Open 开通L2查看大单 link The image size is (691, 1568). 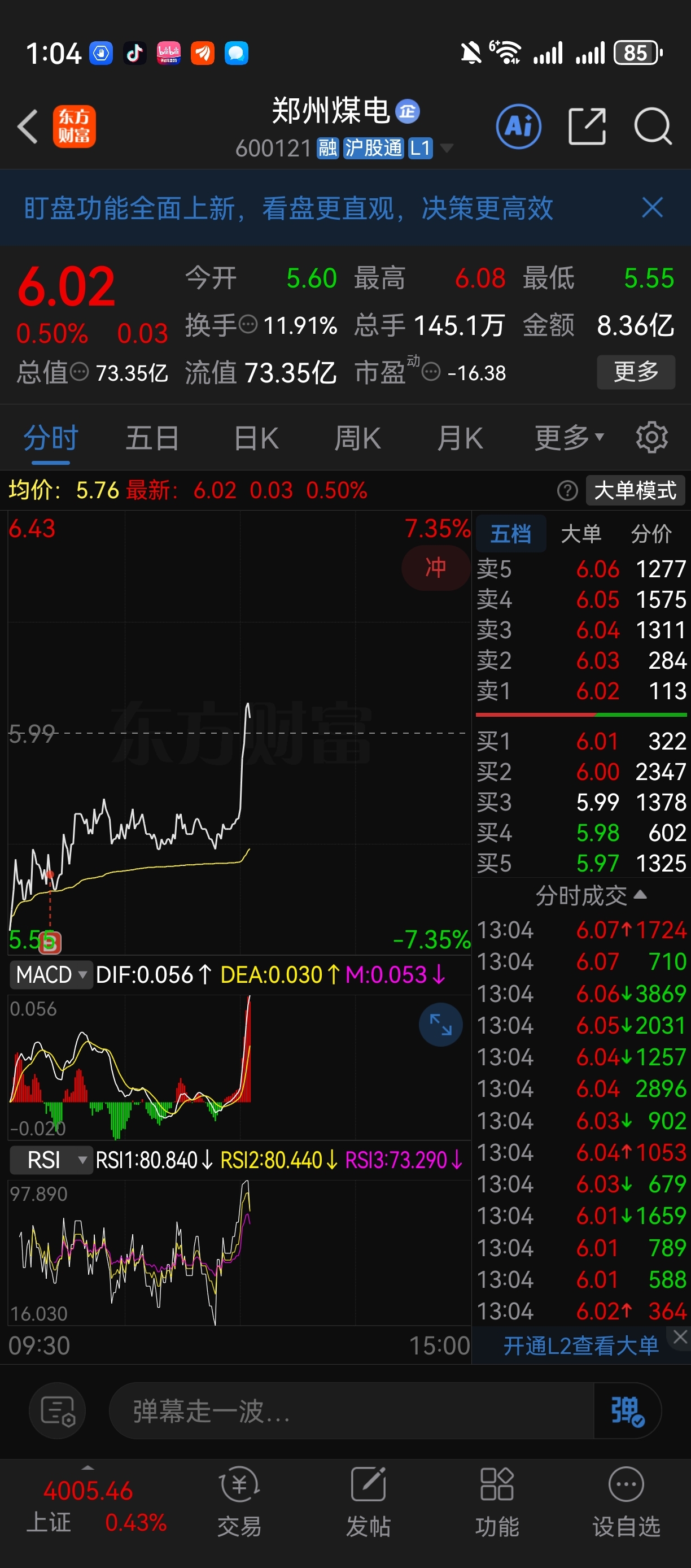pyautogui.click(x=580, y=1345)
